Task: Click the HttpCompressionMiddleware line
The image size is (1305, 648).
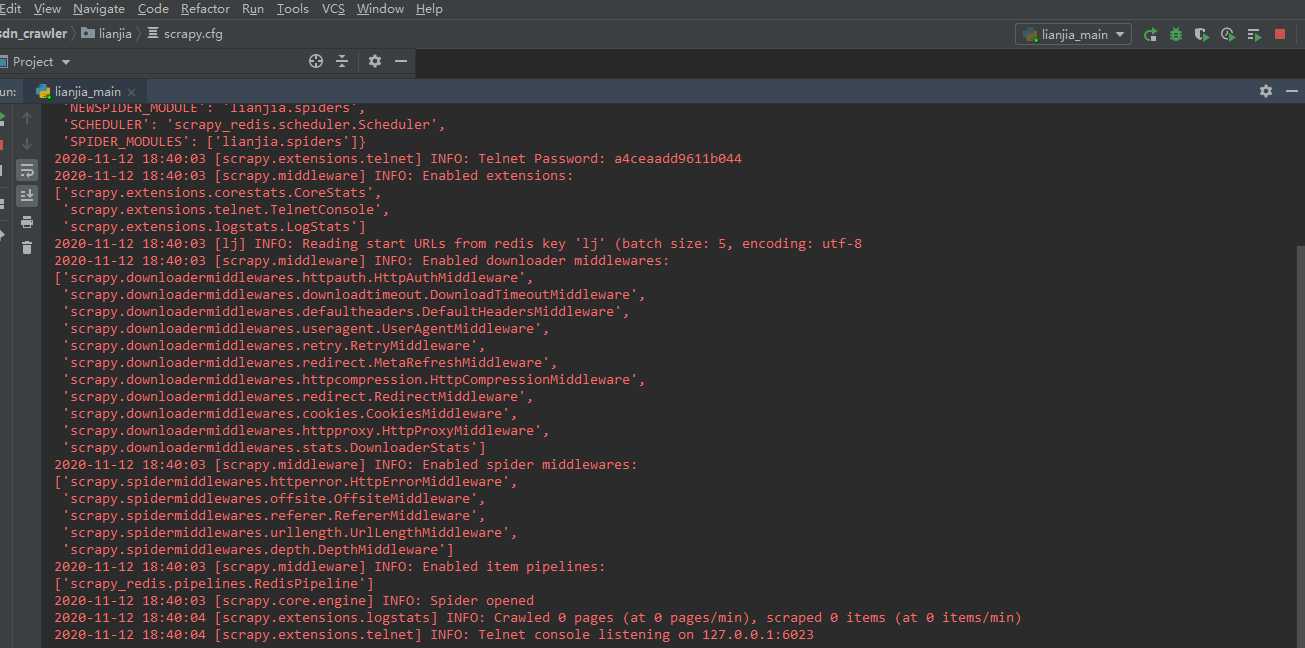Action: coord(354,379)
